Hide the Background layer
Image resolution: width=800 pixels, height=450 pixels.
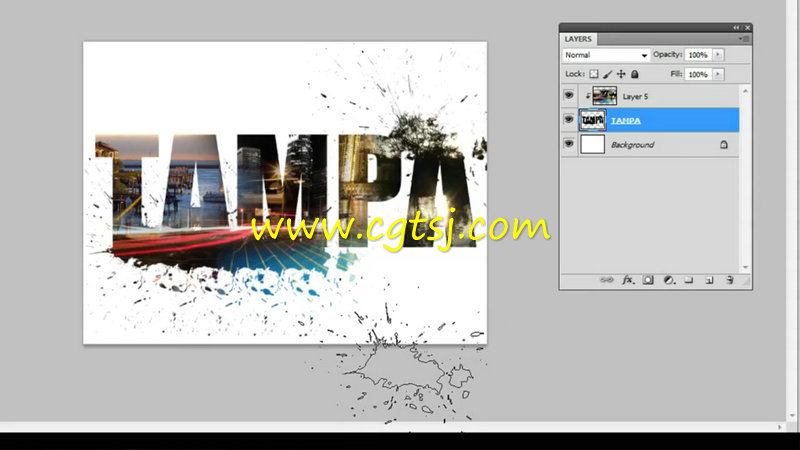(x=568, y=144)
